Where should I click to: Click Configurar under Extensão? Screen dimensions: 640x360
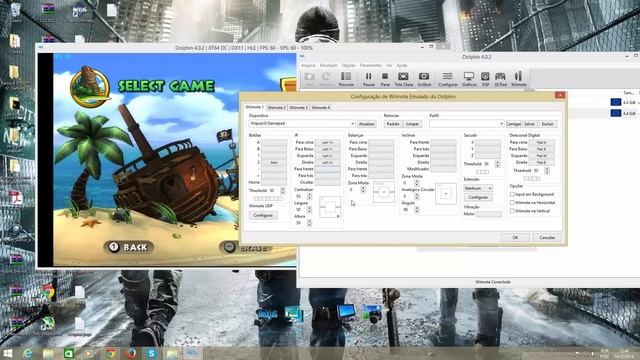click(478, 197)
